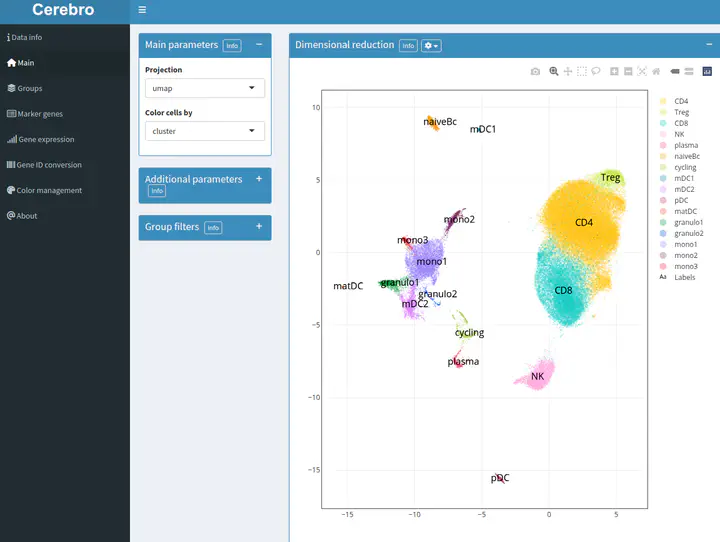Select the Pan tool in plot toolbar
This screenshot has height=542, width=720.
coord(568,72)
